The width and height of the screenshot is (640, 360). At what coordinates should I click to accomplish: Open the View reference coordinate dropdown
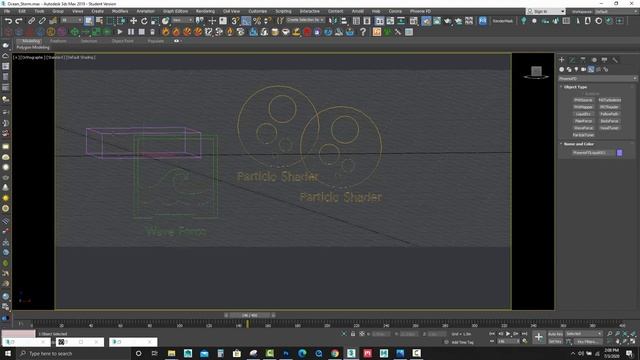(x=182, y=20)
